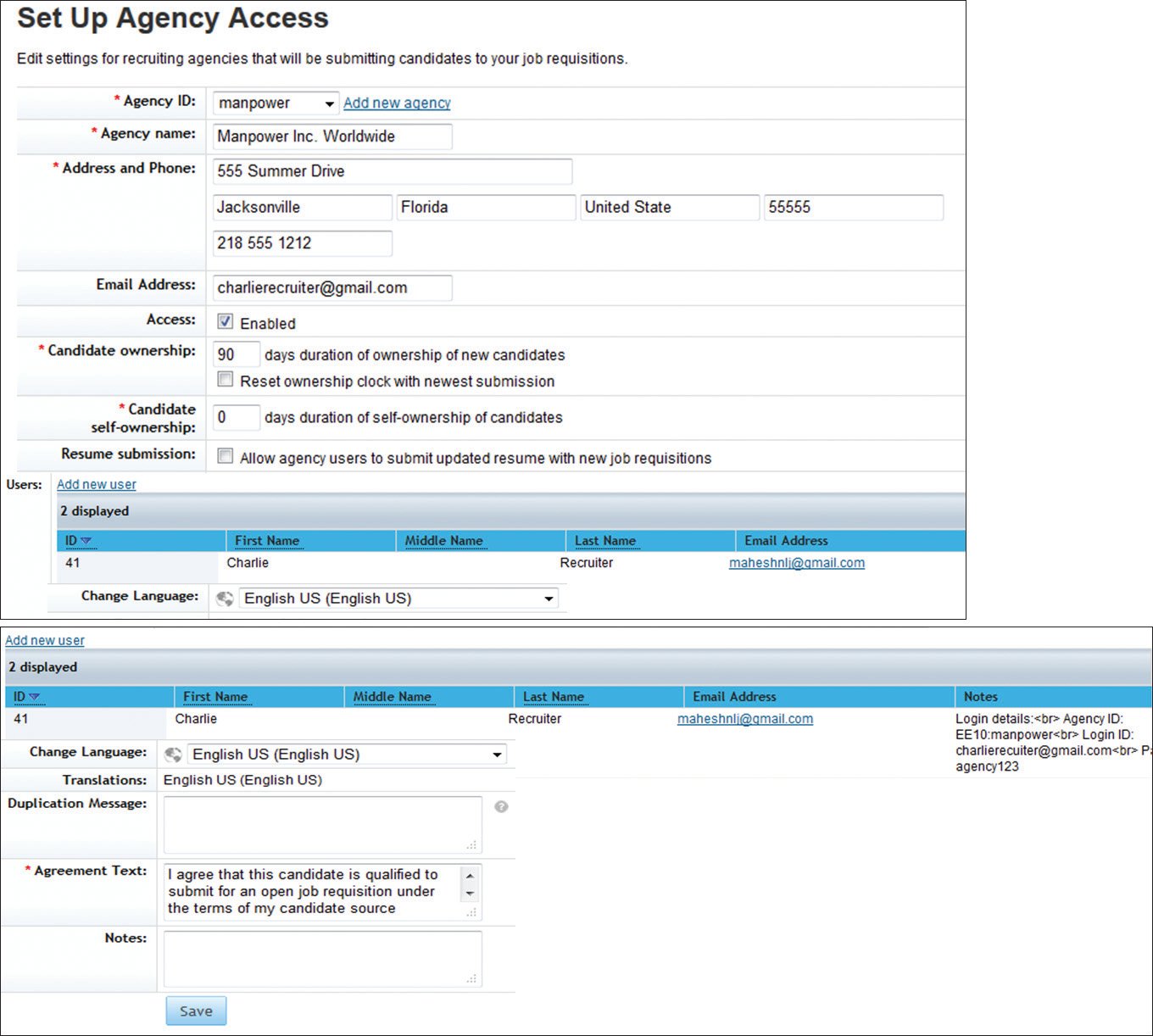Check Allow agency users to submit updated resume
Viewport: 1153px width, 1036px height.
(x=226, y=456)
